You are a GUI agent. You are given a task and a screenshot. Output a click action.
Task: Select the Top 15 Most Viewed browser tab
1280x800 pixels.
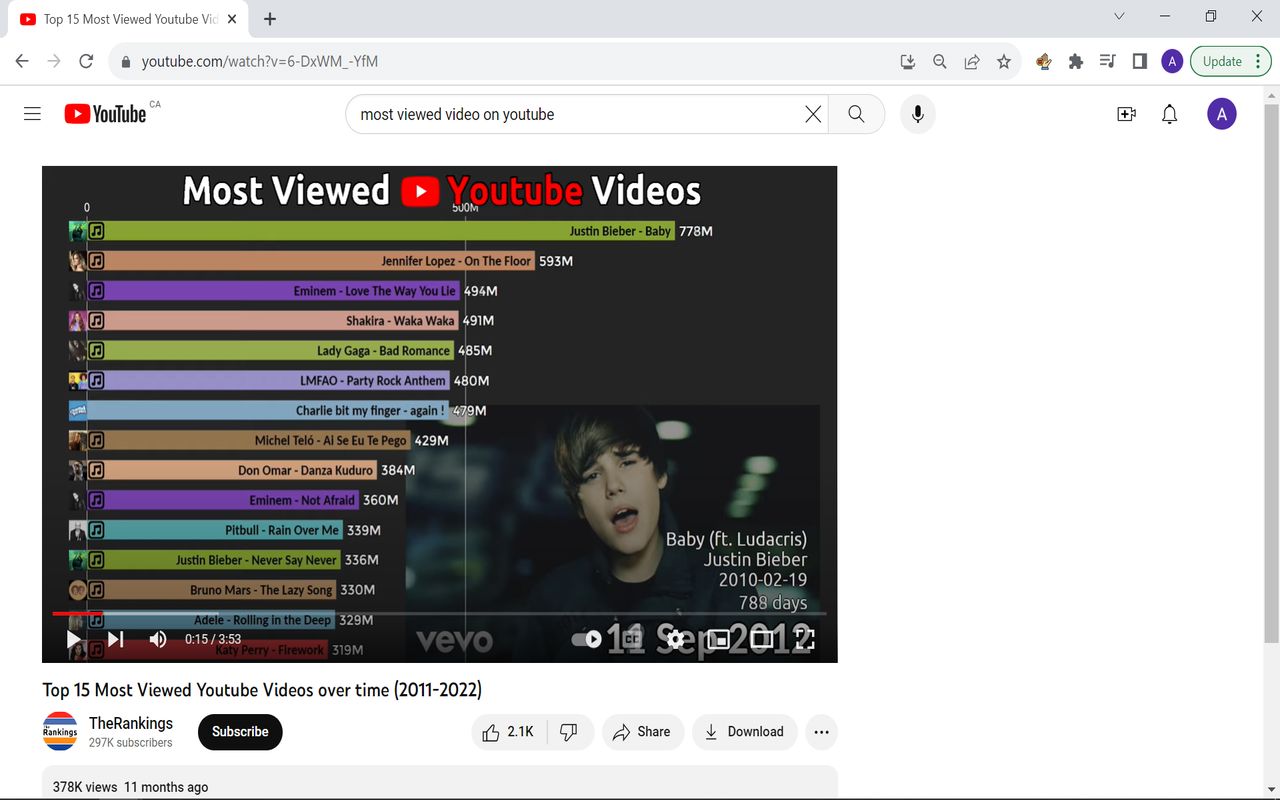[x=120, y=18]
